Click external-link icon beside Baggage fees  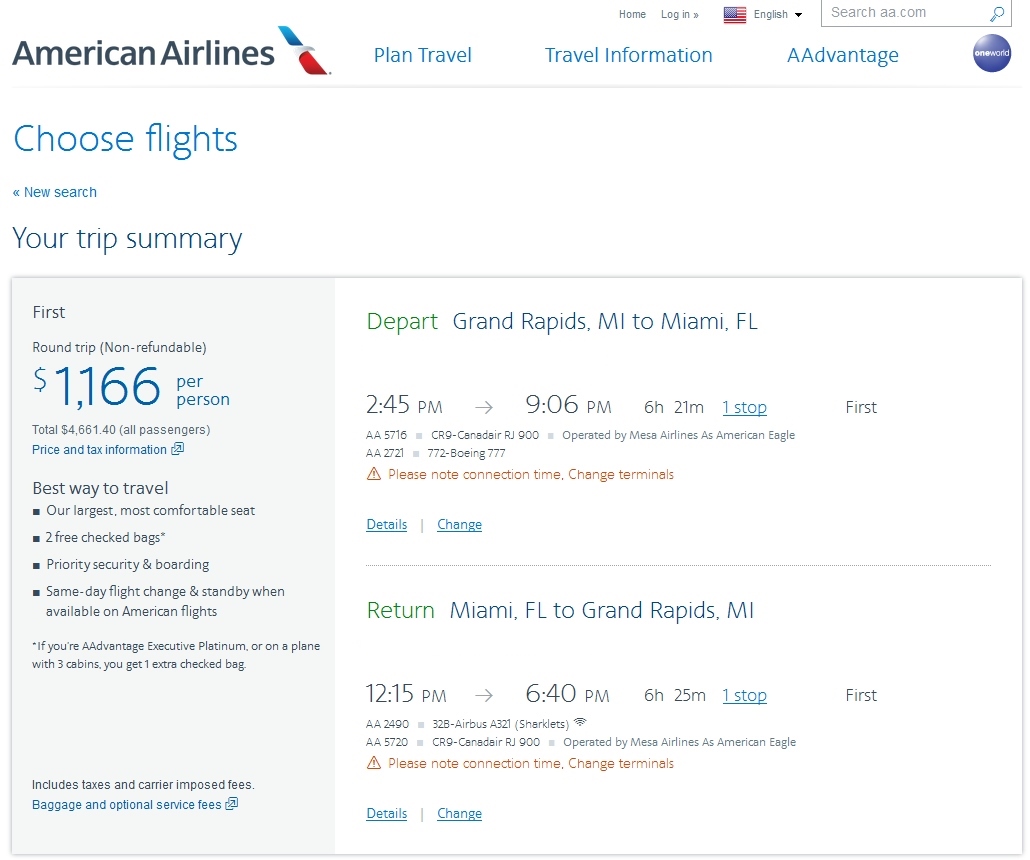pos(232,804)
